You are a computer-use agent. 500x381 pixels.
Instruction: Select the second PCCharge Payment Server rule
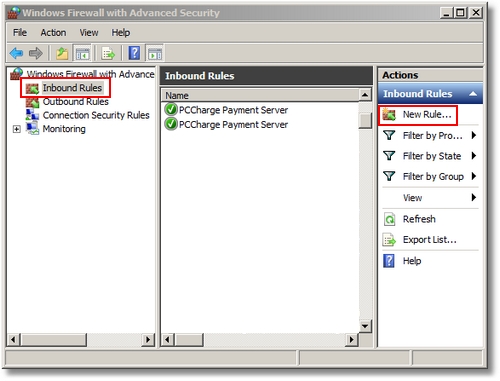233,124
